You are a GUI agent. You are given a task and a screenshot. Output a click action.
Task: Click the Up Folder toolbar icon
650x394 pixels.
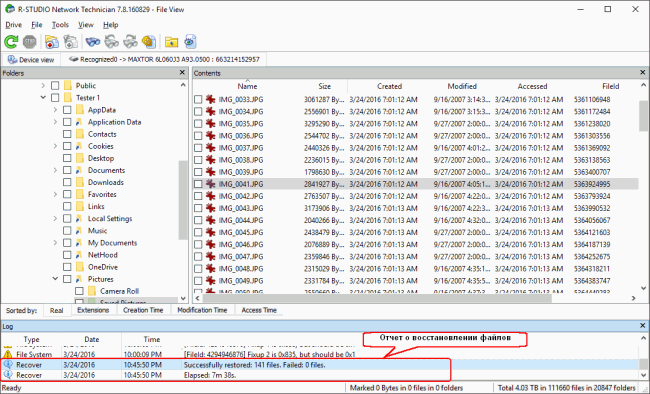[x=171, y=41]
